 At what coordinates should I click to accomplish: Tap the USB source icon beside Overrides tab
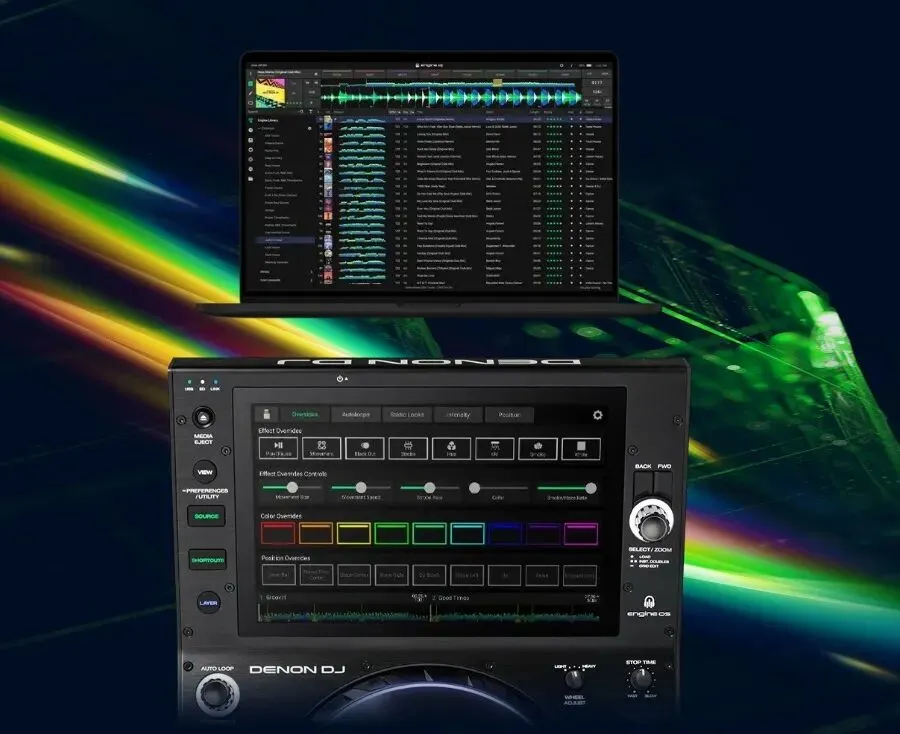pyautogui.click(x=266, y=414)
